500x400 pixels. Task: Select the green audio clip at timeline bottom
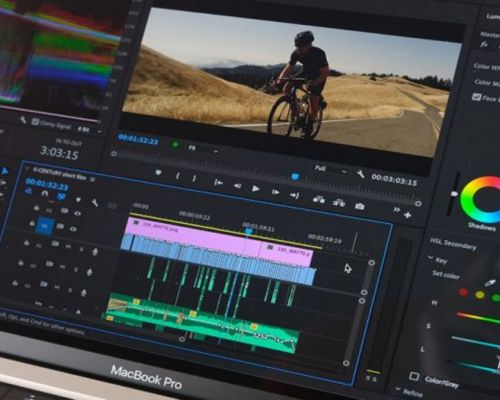pos(202,323)
